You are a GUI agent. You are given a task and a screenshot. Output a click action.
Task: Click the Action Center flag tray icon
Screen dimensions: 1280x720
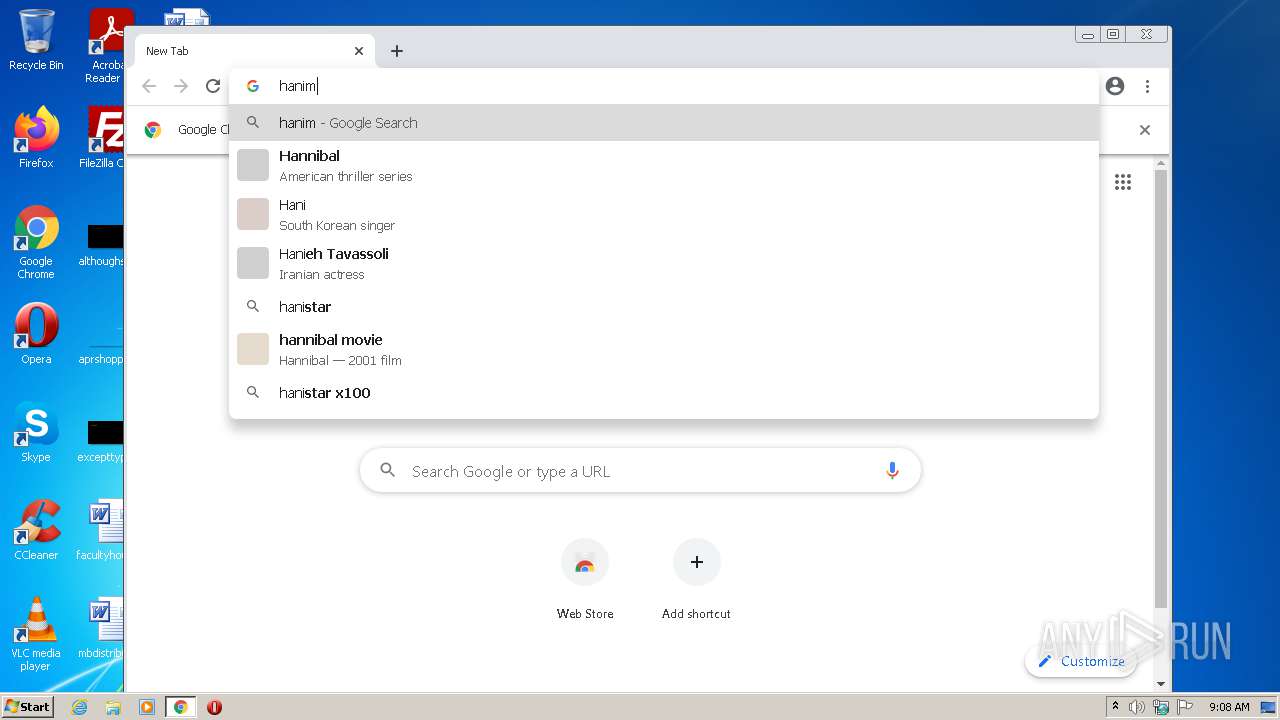[1185, 707]
